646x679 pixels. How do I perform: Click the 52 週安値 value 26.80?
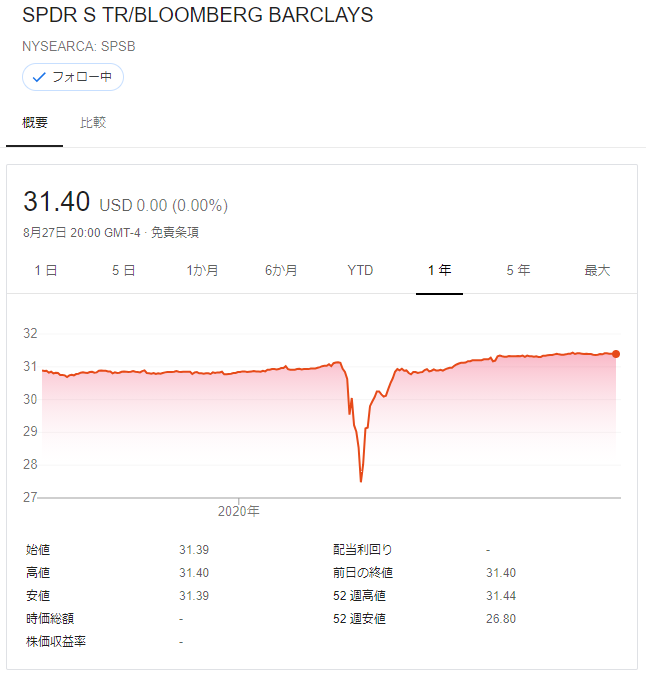tap(501, 619)
